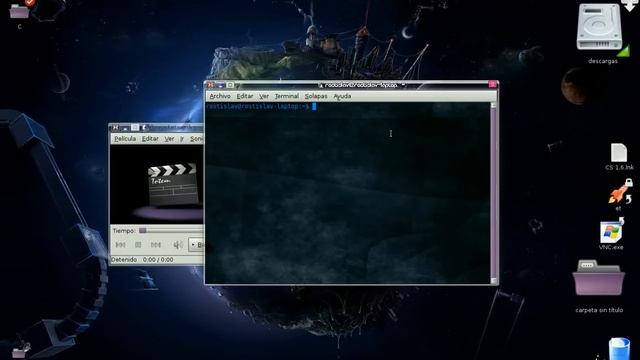This screenshot has width=640, height=360.
Task: Open the Terminal menu
Action: point(287,96)
